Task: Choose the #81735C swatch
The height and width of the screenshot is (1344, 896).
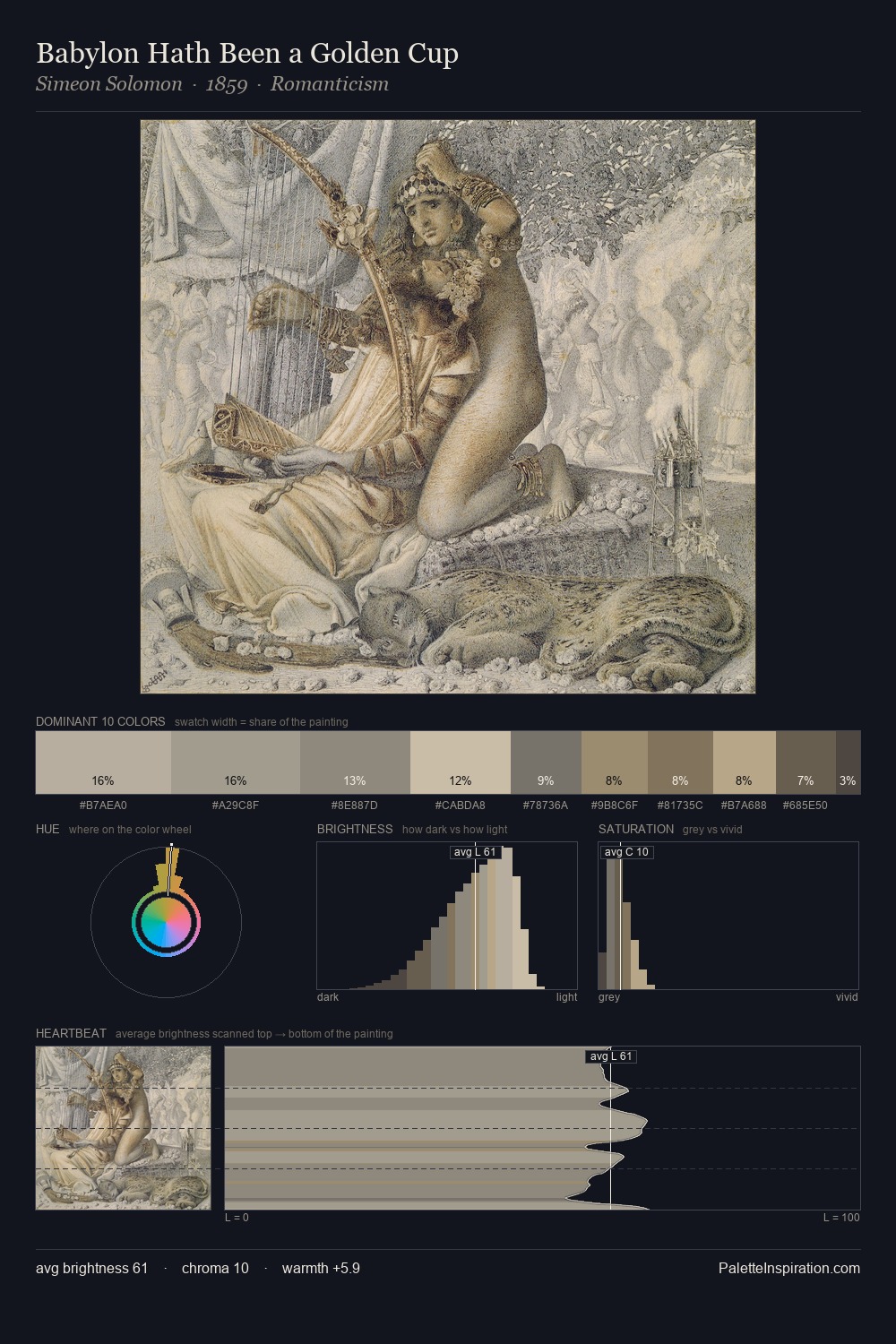Action: point(680,762)
